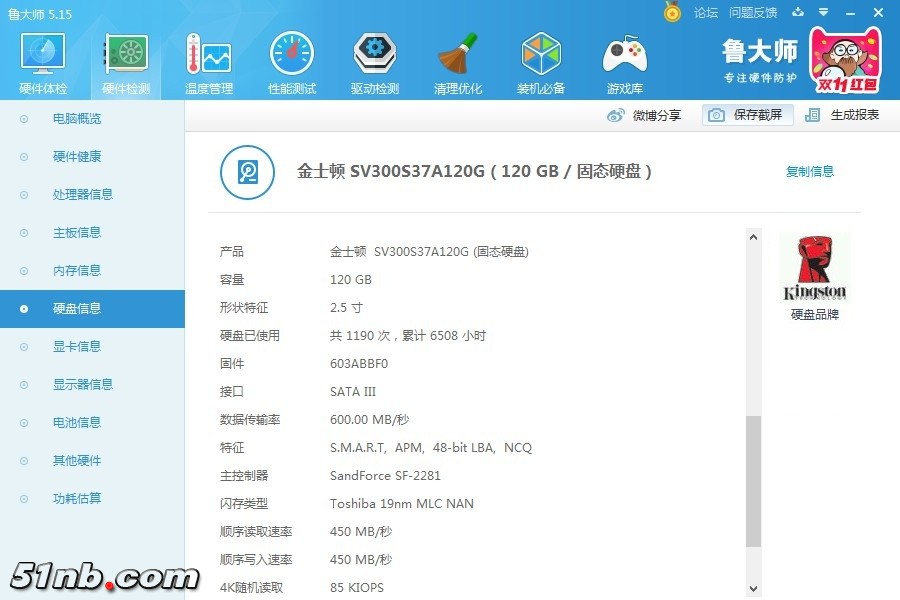Click the 复制信息 link
This screenshot has width=900, height=600.
click(809, 172)
